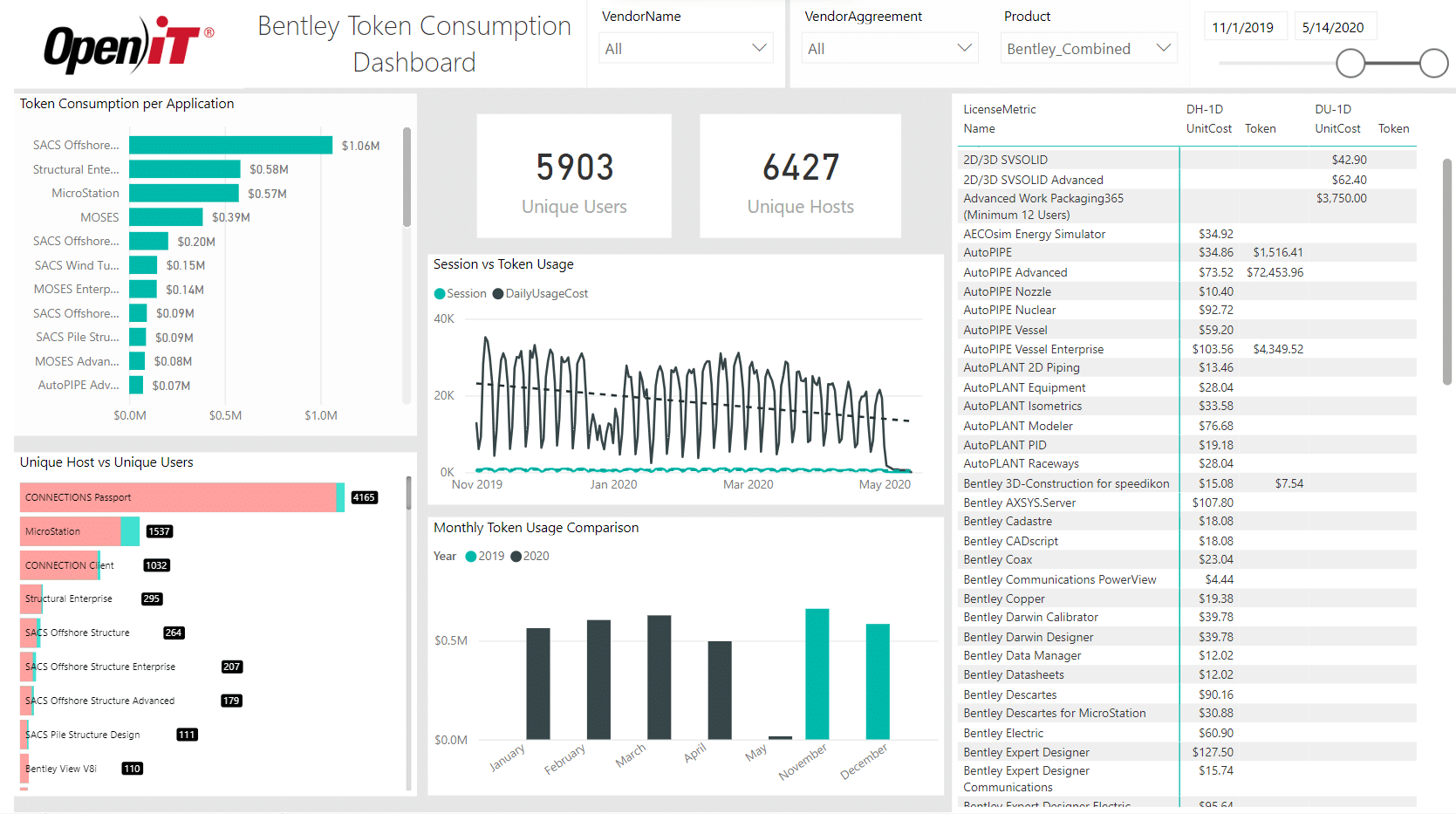
Task: Select the Bentley Communications PowerView row
Action: (x=1189, y=579)
